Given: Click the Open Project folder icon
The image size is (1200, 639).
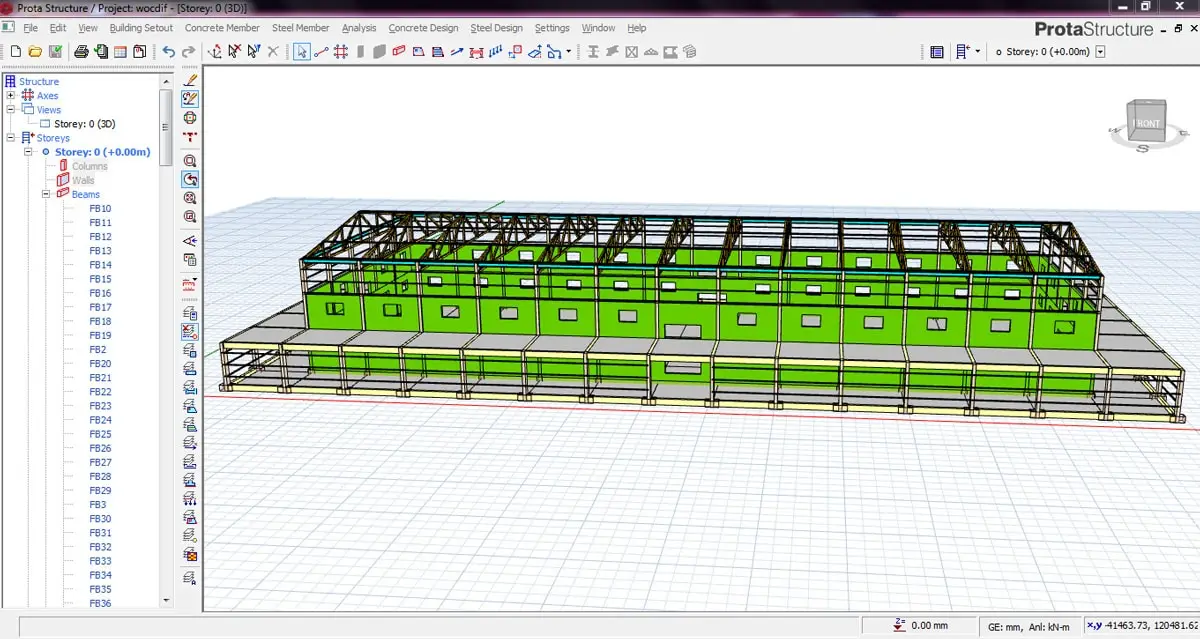Looking at the screenshot, I should 35,51.
